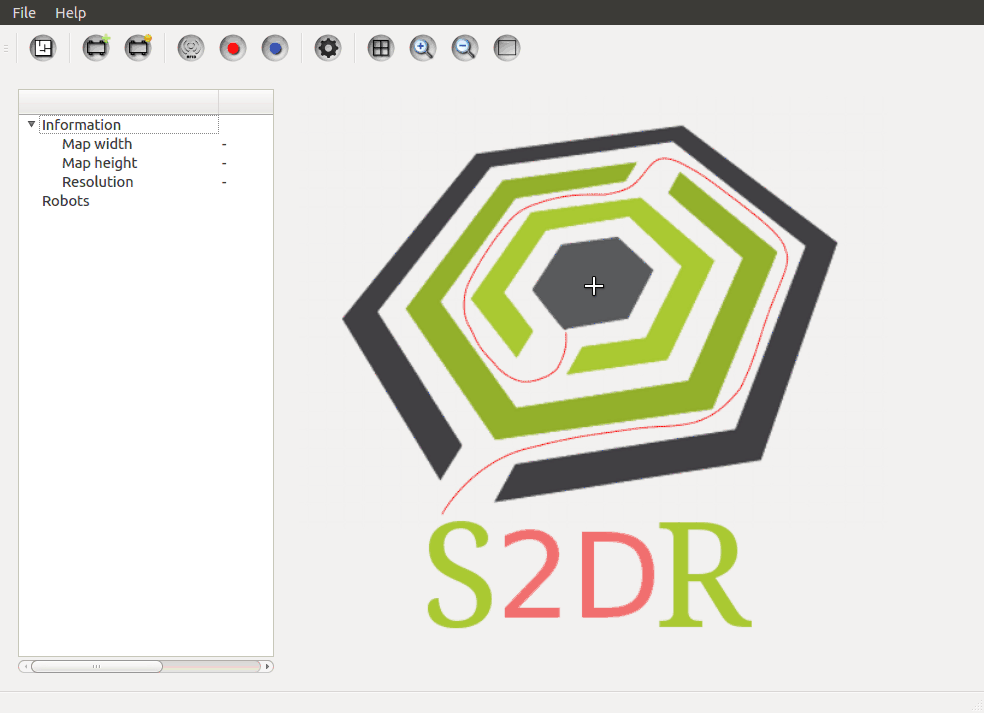
Task: Open the File menu
Action: pos(24,13)
